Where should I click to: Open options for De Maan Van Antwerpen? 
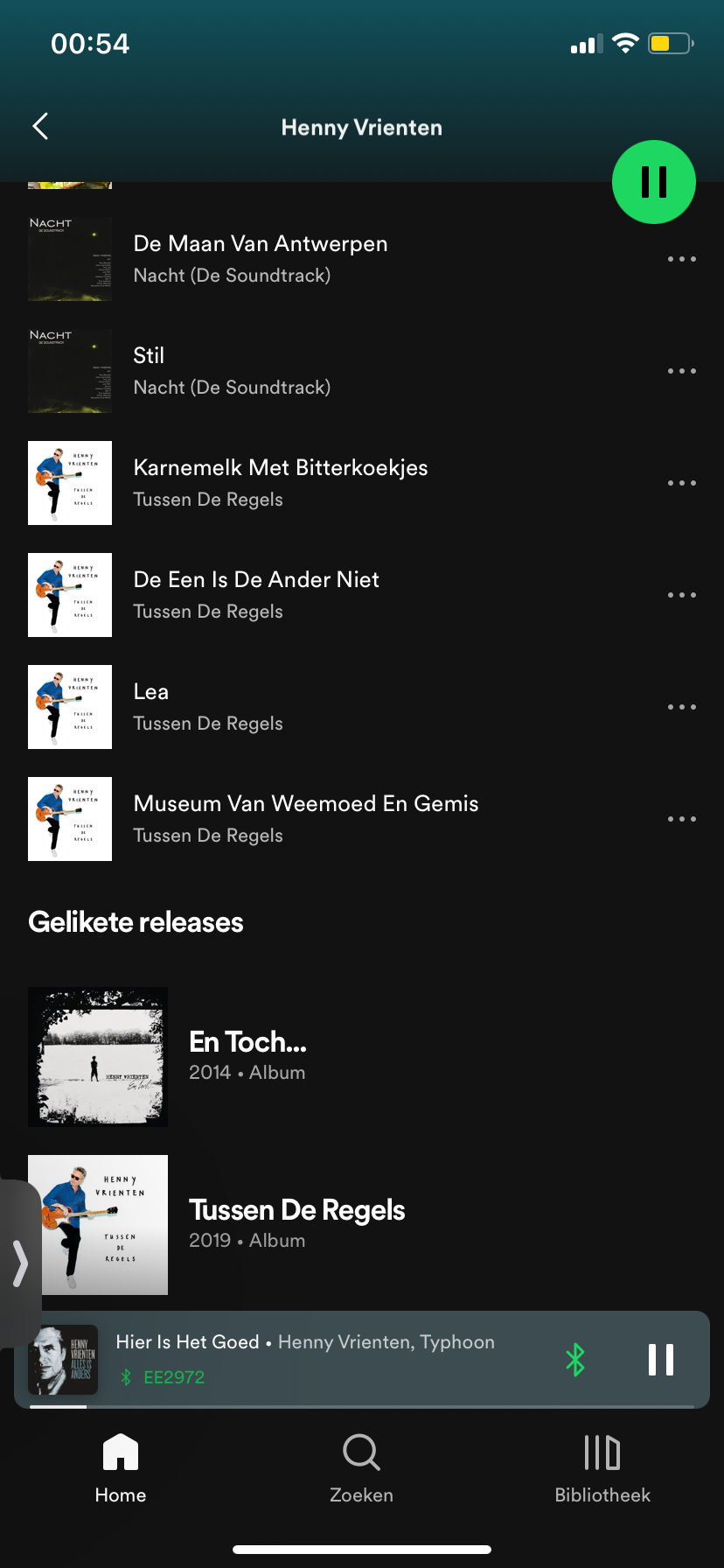click(682, 259)
